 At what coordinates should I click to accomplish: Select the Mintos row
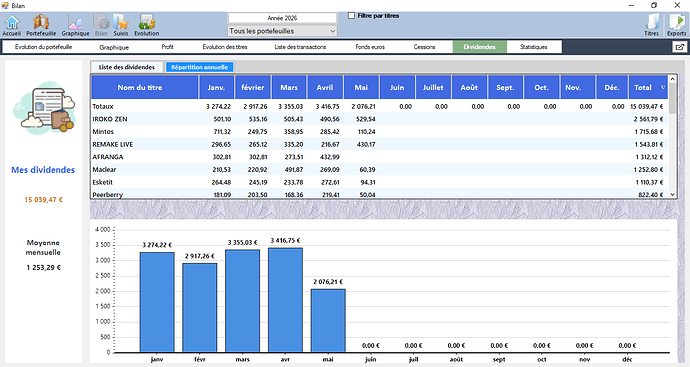point(380,132)
